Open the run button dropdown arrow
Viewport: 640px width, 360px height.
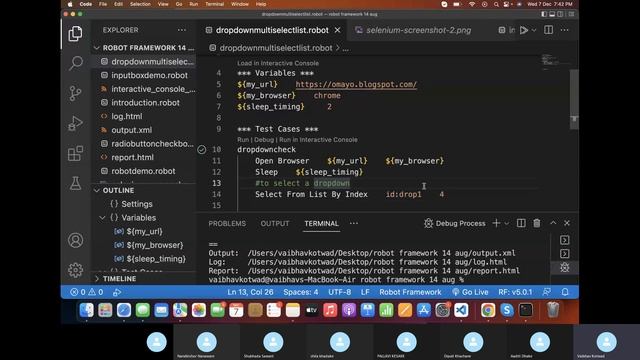[x=534, y=30]
